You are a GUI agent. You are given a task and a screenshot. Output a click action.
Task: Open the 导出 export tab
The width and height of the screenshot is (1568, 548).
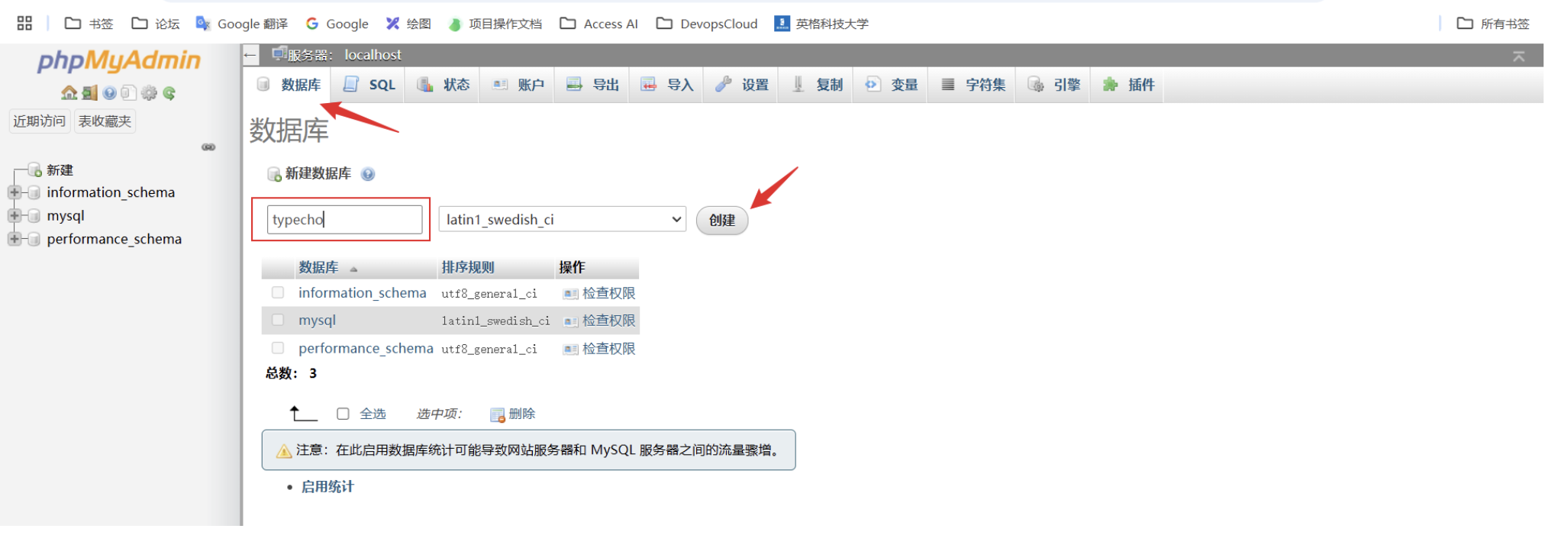tap(593, 85)
